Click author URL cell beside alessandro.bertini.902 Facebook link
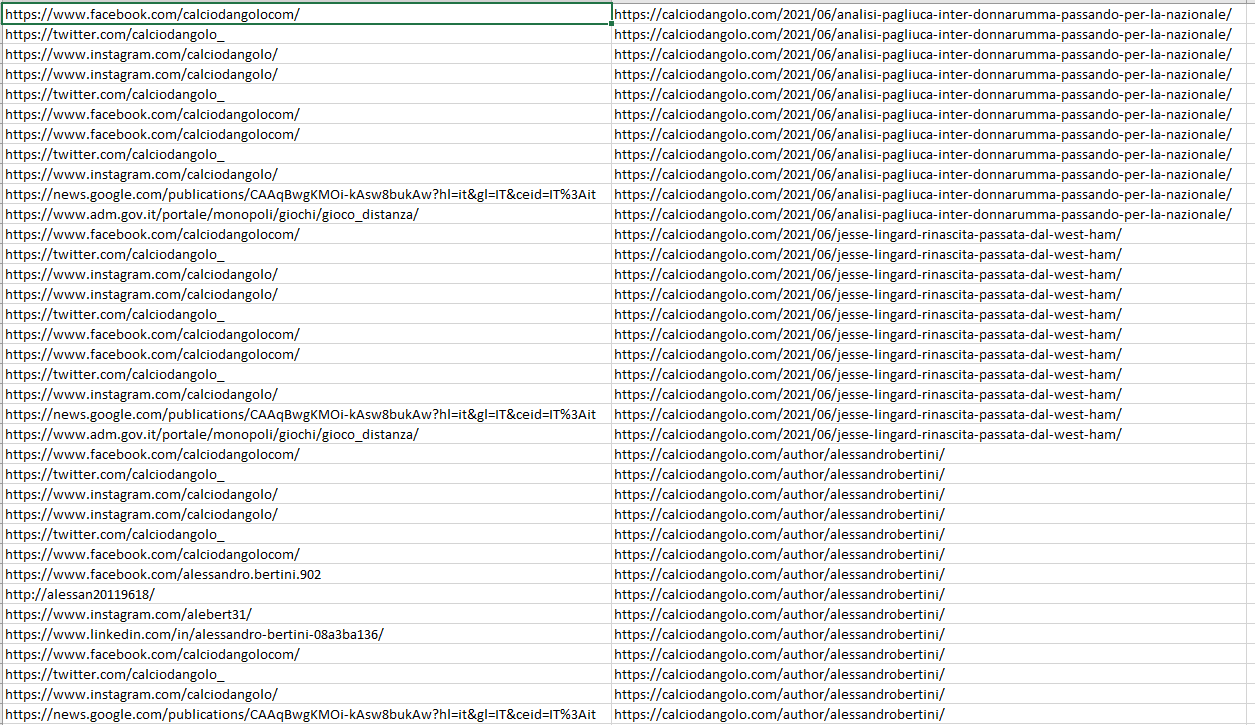 [779, 574]
